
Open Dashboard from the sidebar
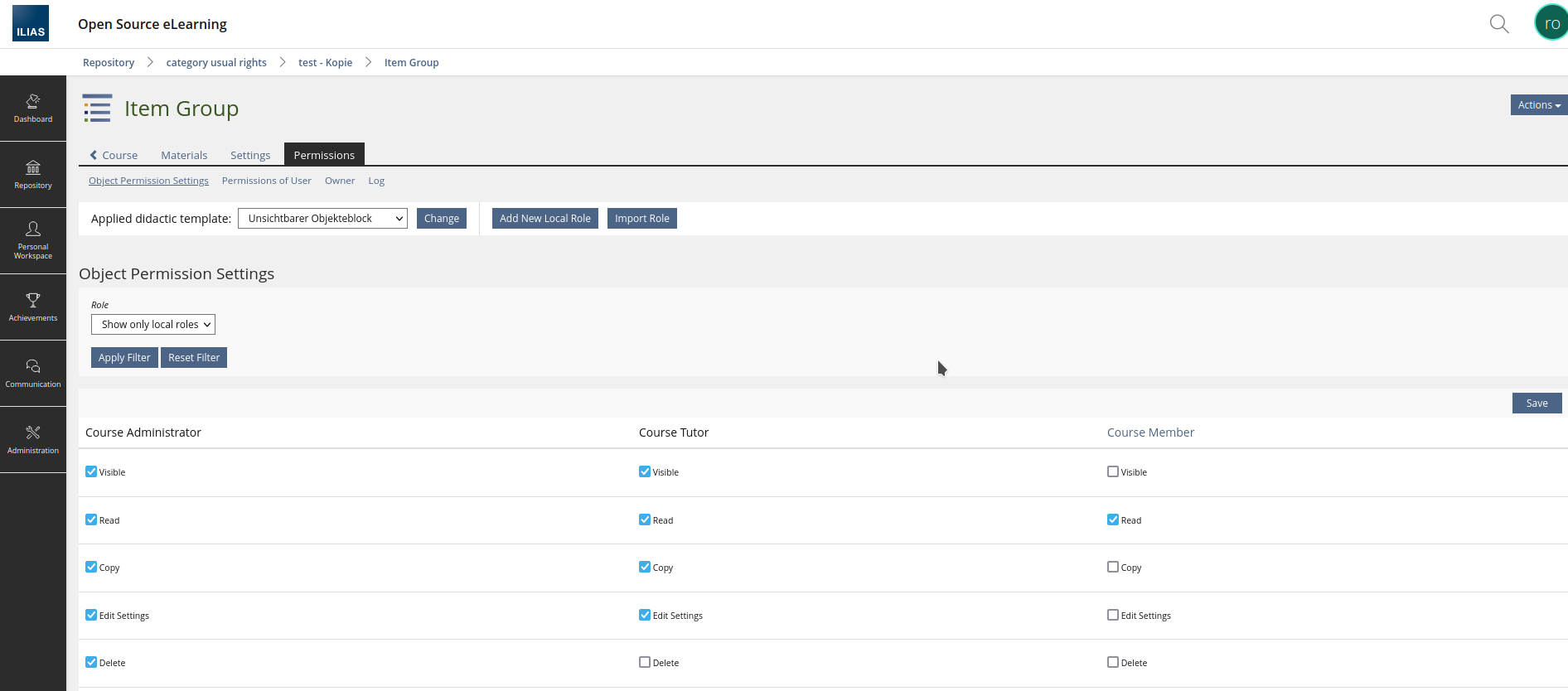click(x=33, y=109)
